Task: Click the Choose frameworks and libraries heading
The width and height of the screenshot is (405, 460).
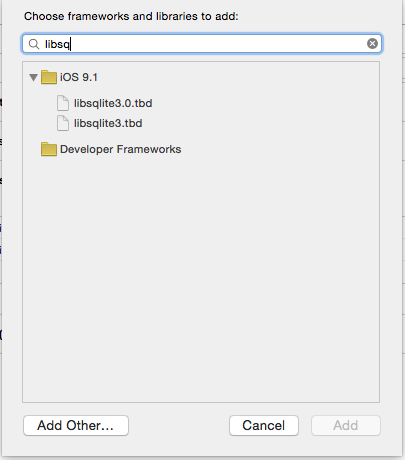Action: coord(131,16)
